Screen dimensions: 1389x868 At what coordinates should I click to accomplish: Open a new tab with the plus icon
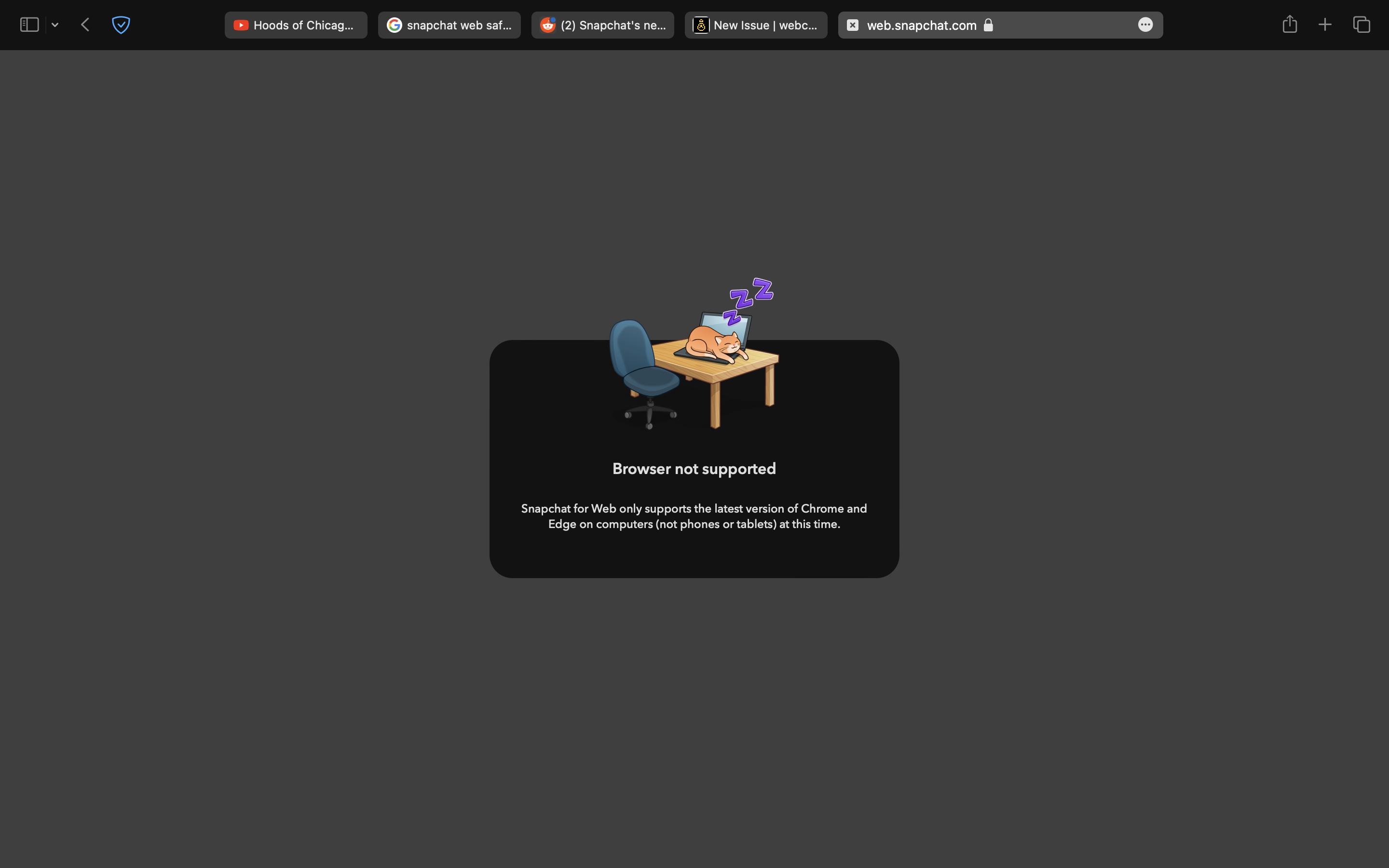(x=1325, y=24)
